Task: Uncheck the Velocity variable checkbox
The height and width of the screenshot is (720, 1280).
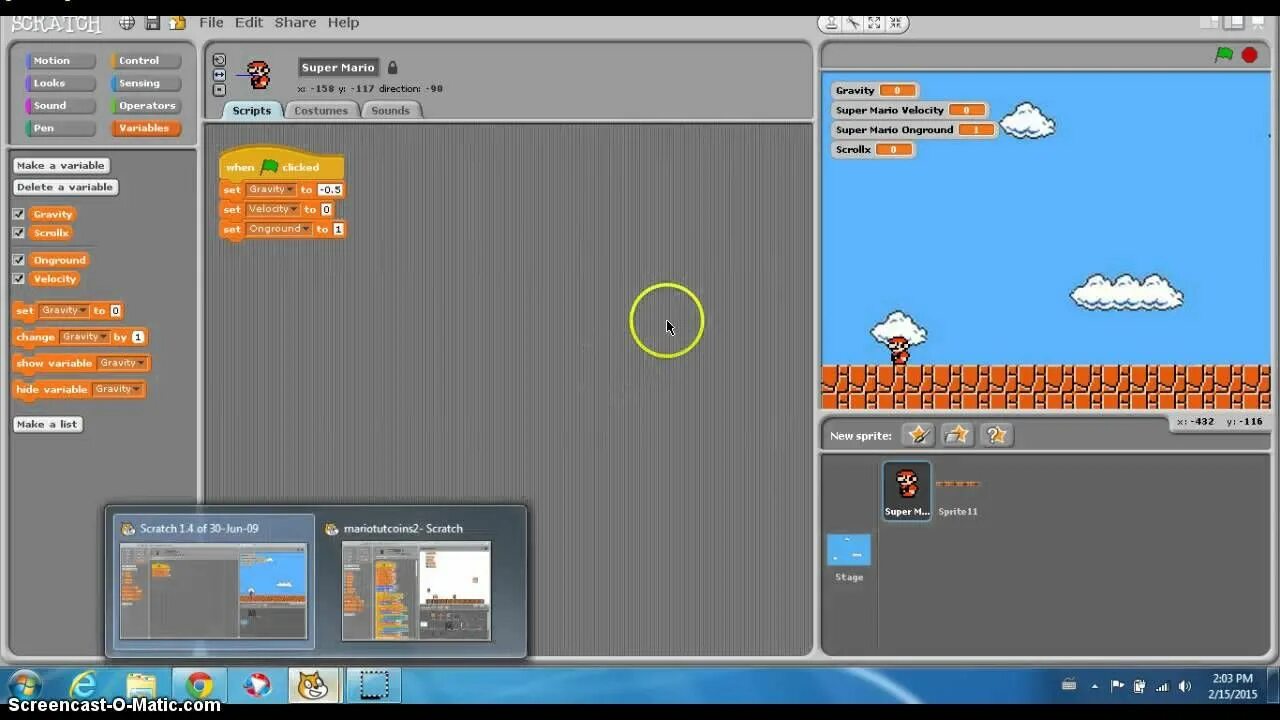Action: tap(18, 279)
